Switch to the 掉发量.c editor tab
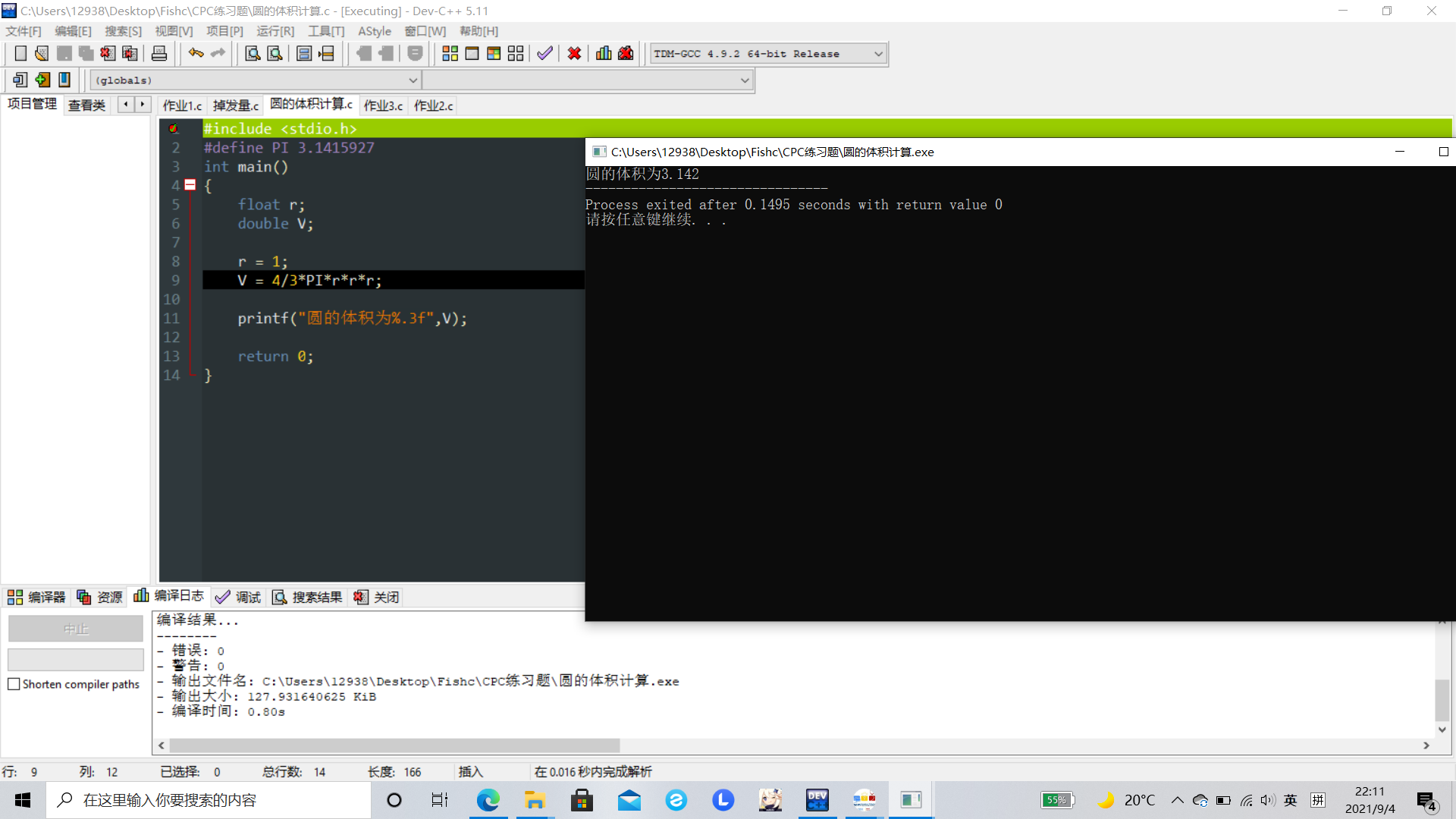 (x=236, y=105)
